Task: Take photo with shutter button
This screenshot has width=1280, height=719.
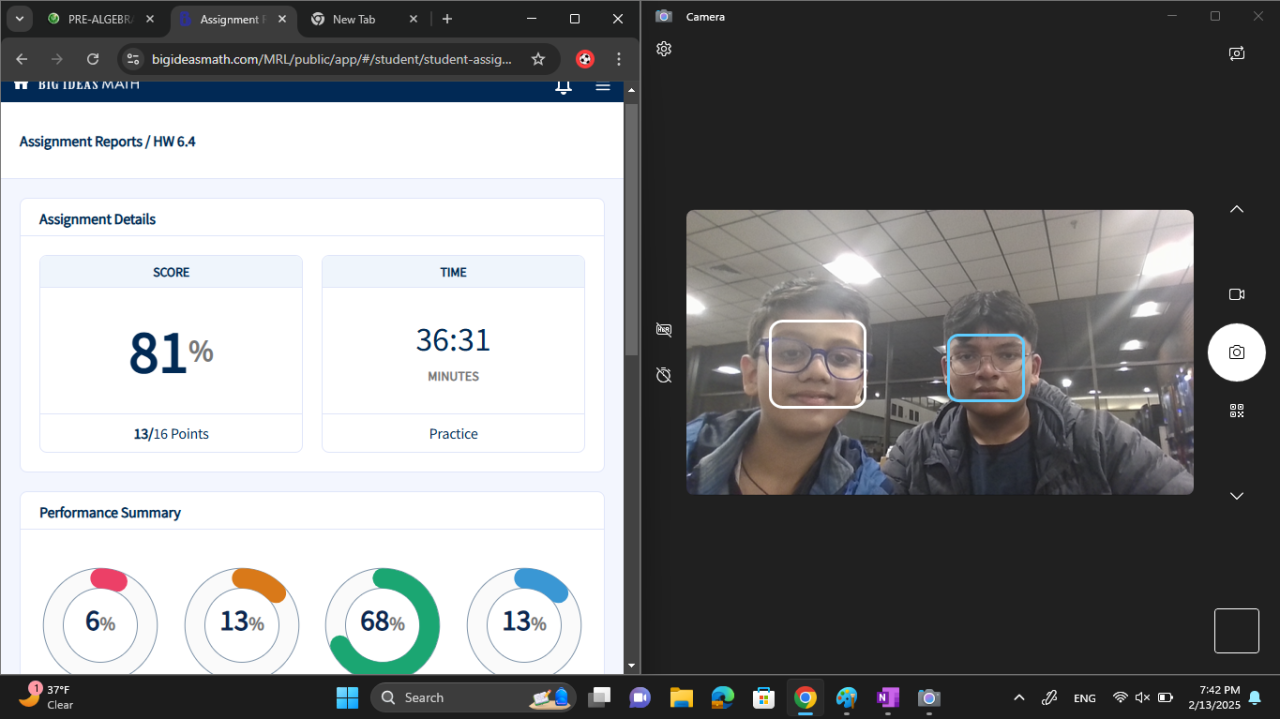Action: (x=1237, y=352)
